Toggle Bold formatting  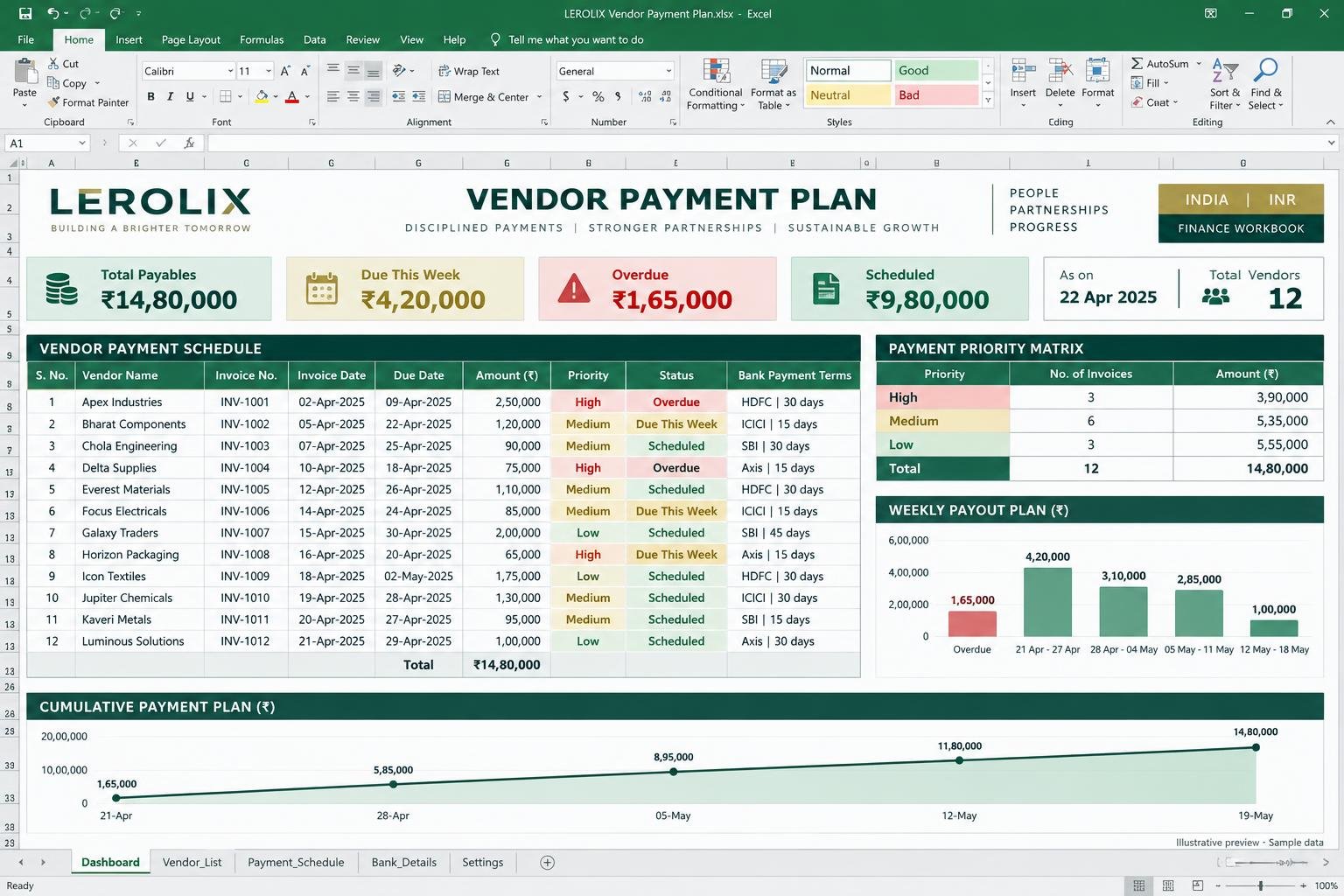coord(150,96)
